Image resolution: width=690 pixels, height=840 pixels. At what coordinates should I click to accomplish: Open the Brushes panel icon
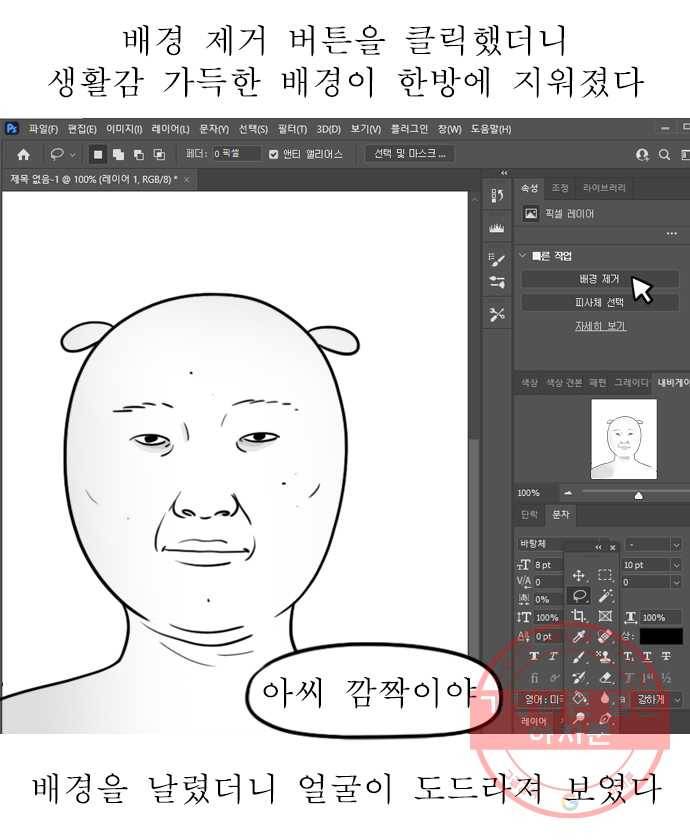497,282
